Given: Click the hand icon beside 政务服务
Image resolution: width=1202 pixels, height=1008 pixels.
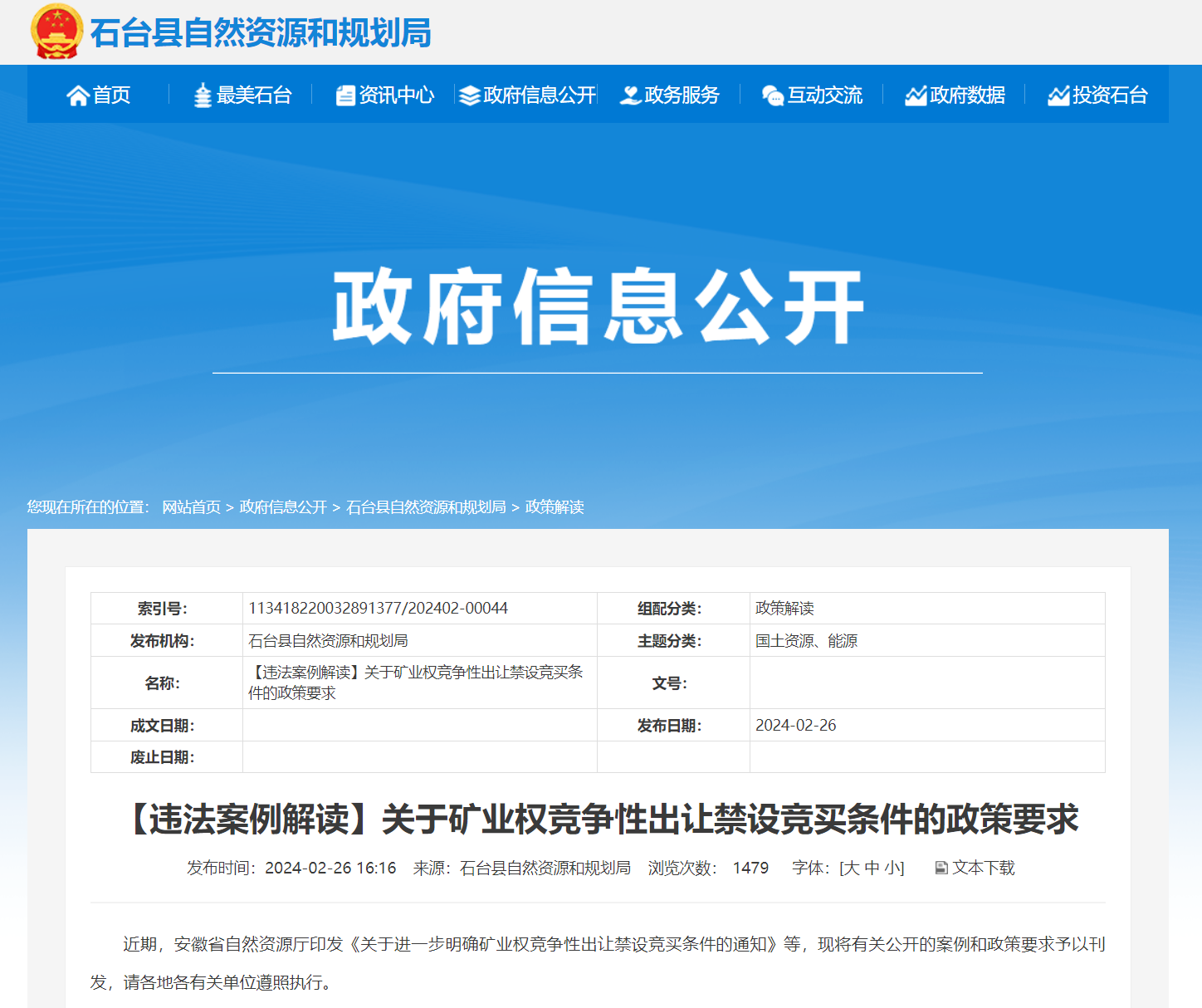Looking at the screenshot, I should 631,95.
